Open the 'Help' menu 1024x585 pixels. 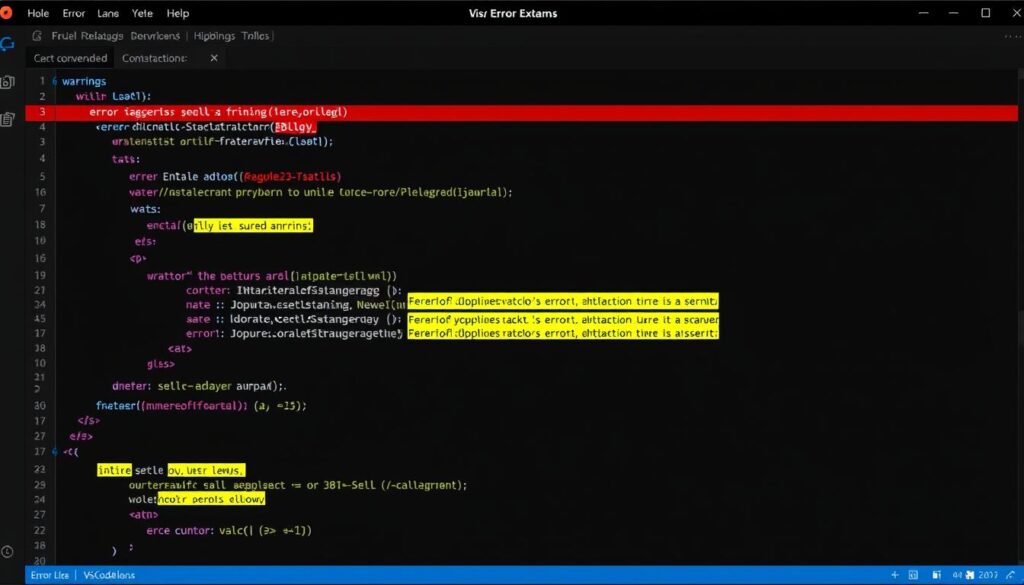(178, 13)
